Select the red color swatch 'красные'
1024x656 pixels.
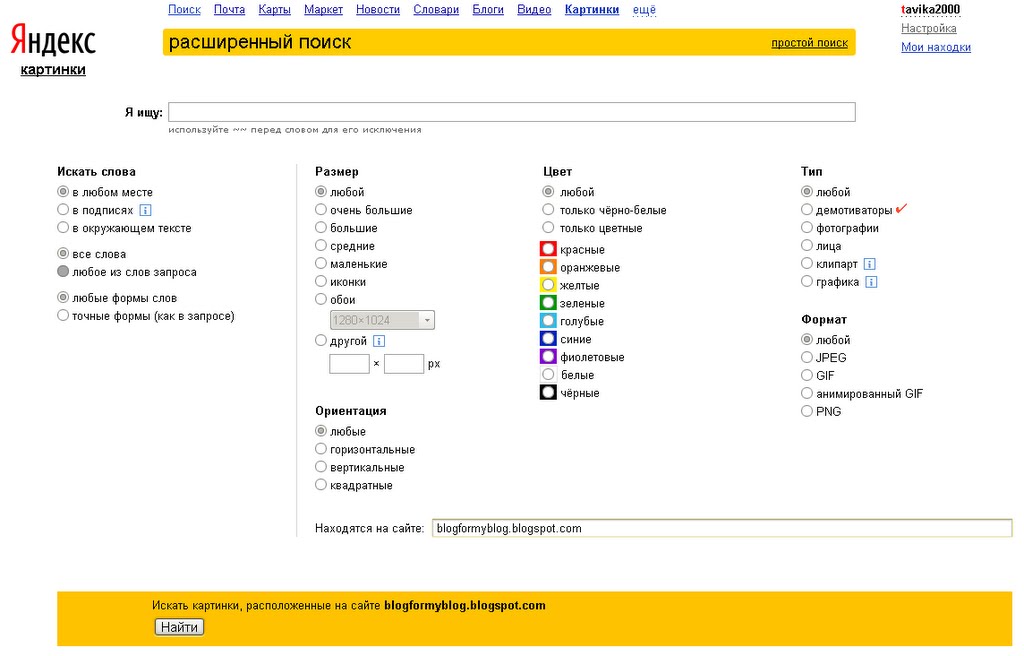(548, 249)
